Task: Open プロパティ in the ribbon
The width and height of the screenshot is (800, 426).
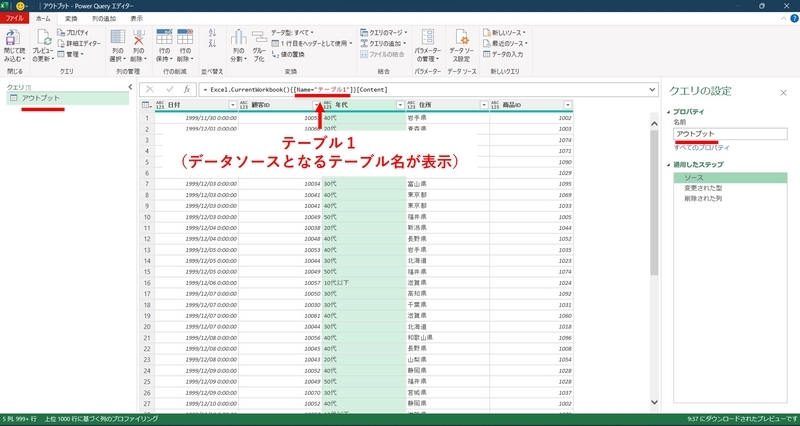Action: tap(73, 32)
